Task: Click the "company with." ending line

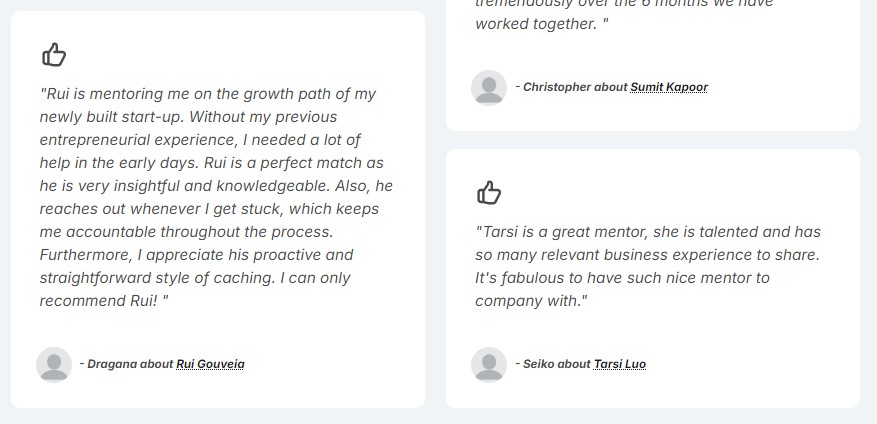Action: coord(531,301)
